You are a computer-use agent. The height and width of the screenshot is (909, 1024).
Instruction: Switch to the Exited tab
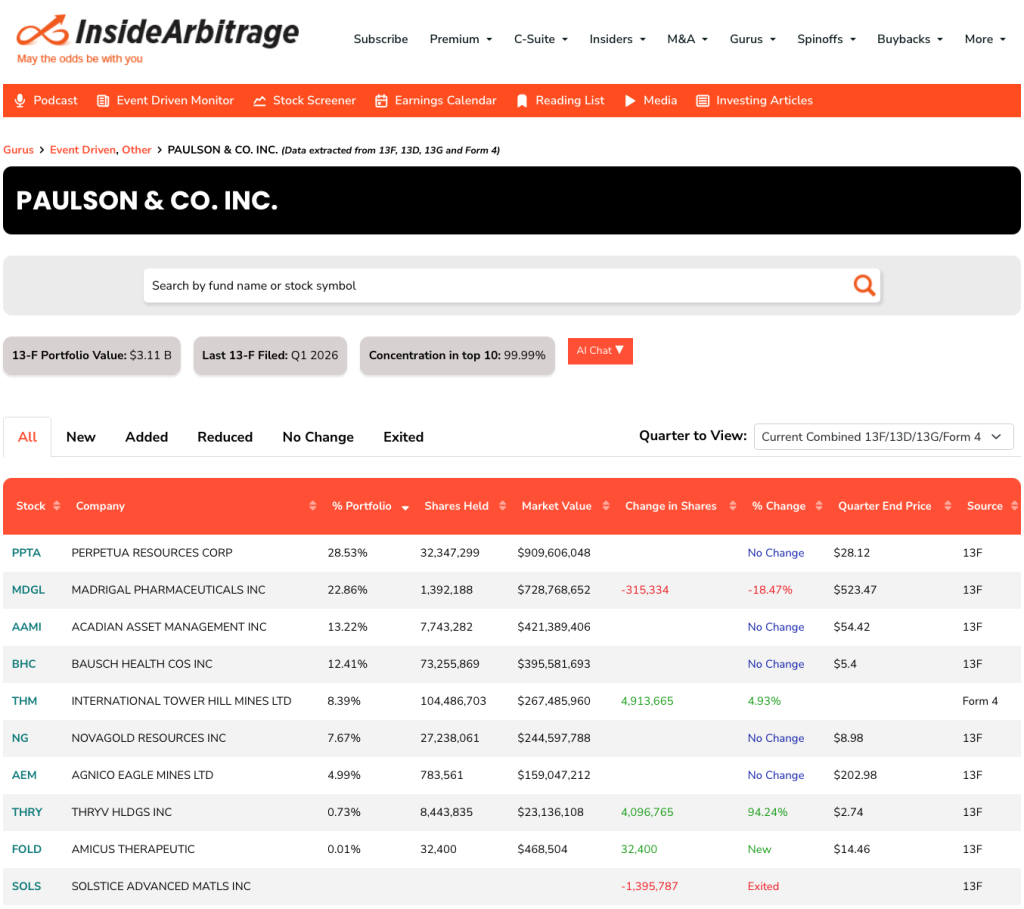pos(404,437)
